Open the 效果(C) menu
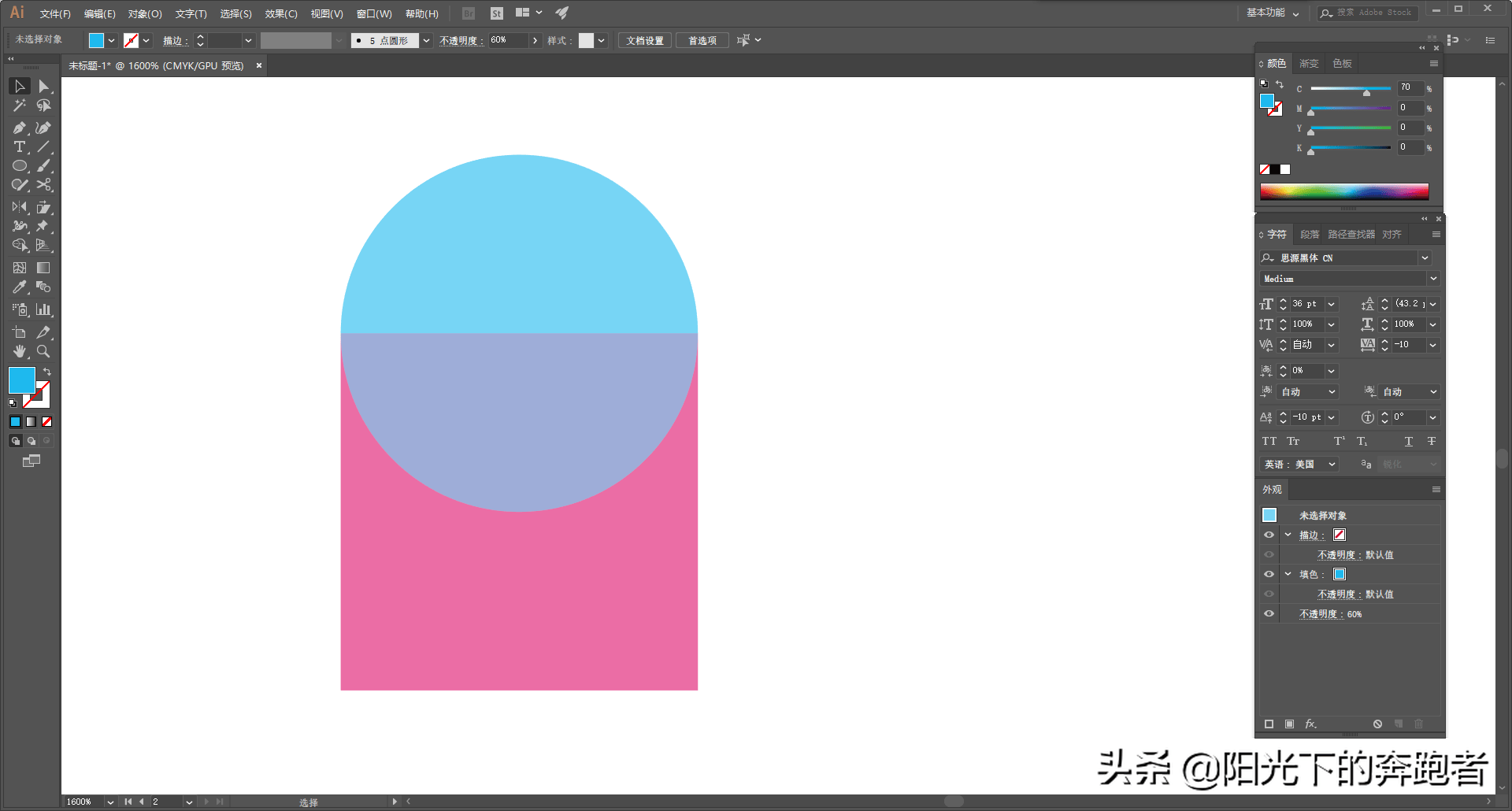 280,13
